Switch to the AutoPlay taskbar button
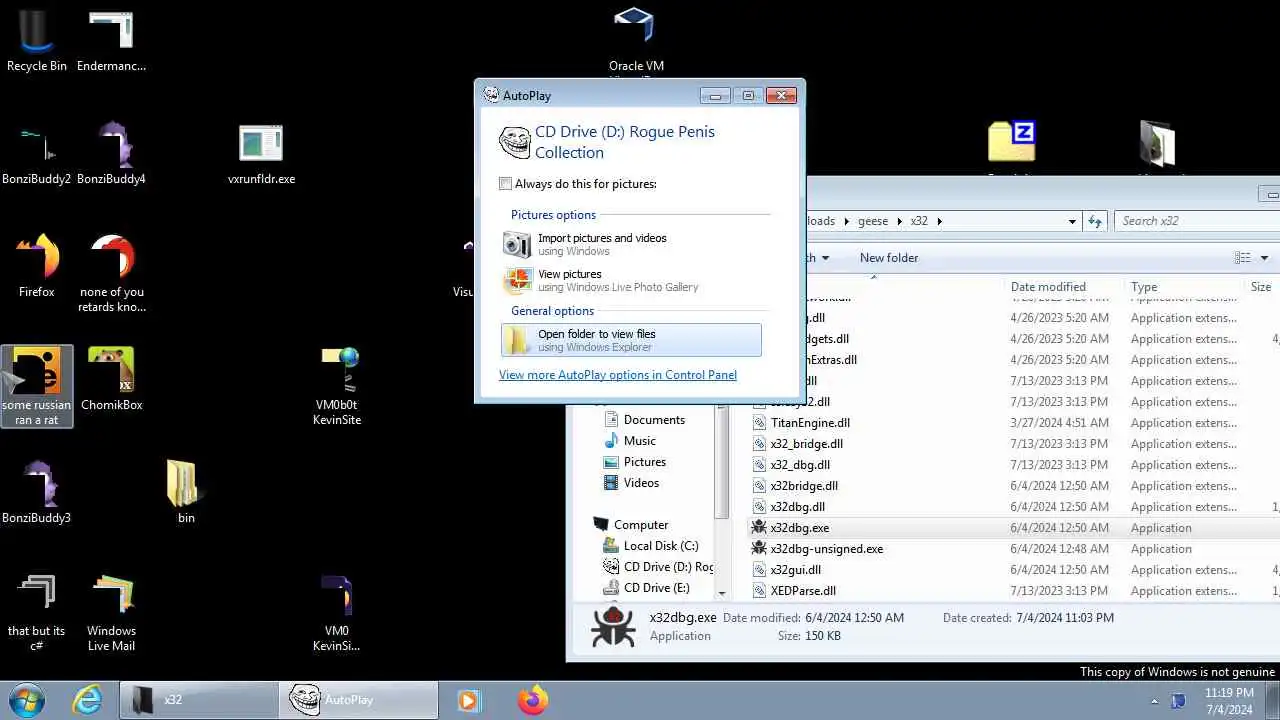Image resolution: width=1280 pixels, height=720 pixels. click(361, 700)
